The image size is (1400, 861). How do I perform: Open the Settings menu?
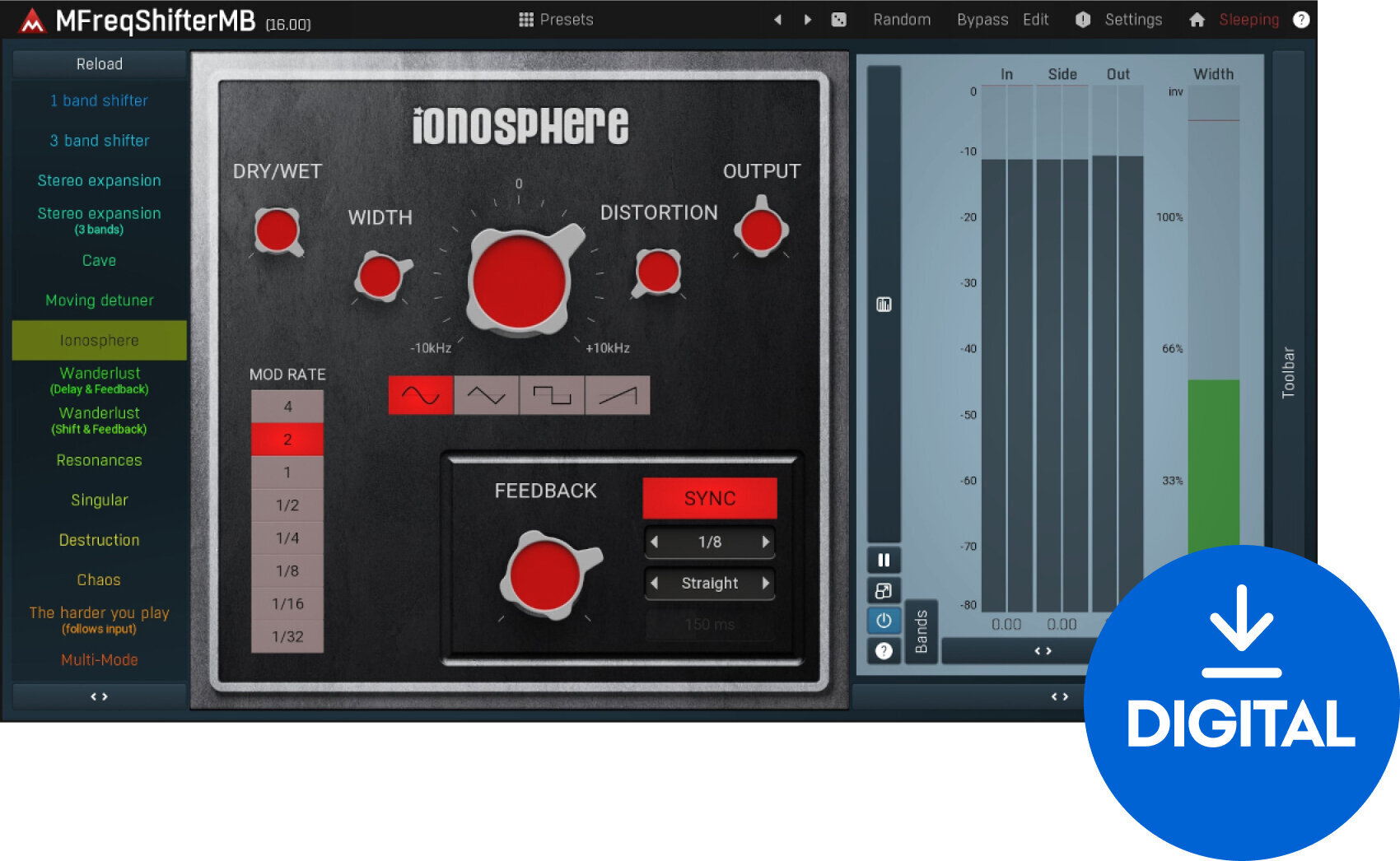point(1132,20)
